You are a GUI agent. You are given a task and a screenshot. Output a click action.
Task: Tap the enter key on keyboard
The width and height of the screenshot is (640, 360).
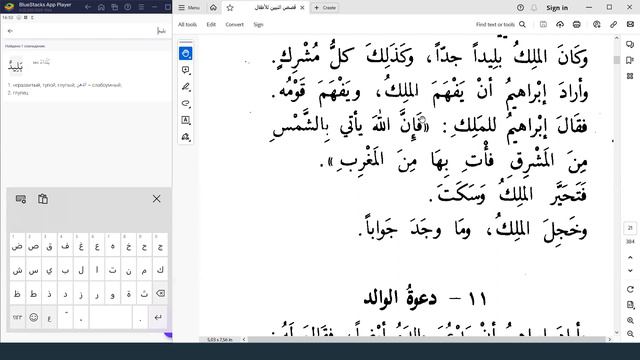[x=158, y=317]
